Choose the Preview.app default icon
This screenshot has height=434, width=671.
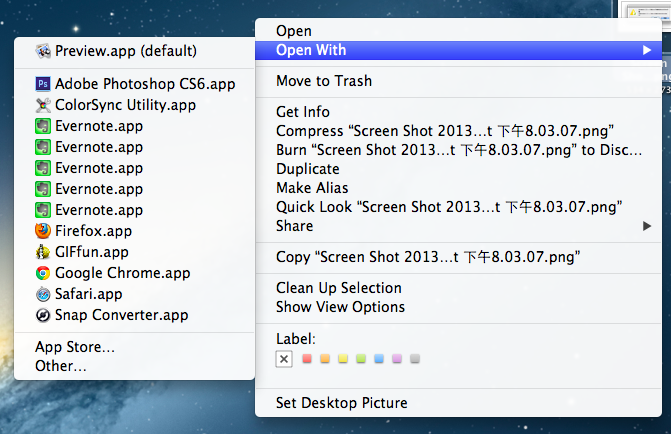click(43, 51)
